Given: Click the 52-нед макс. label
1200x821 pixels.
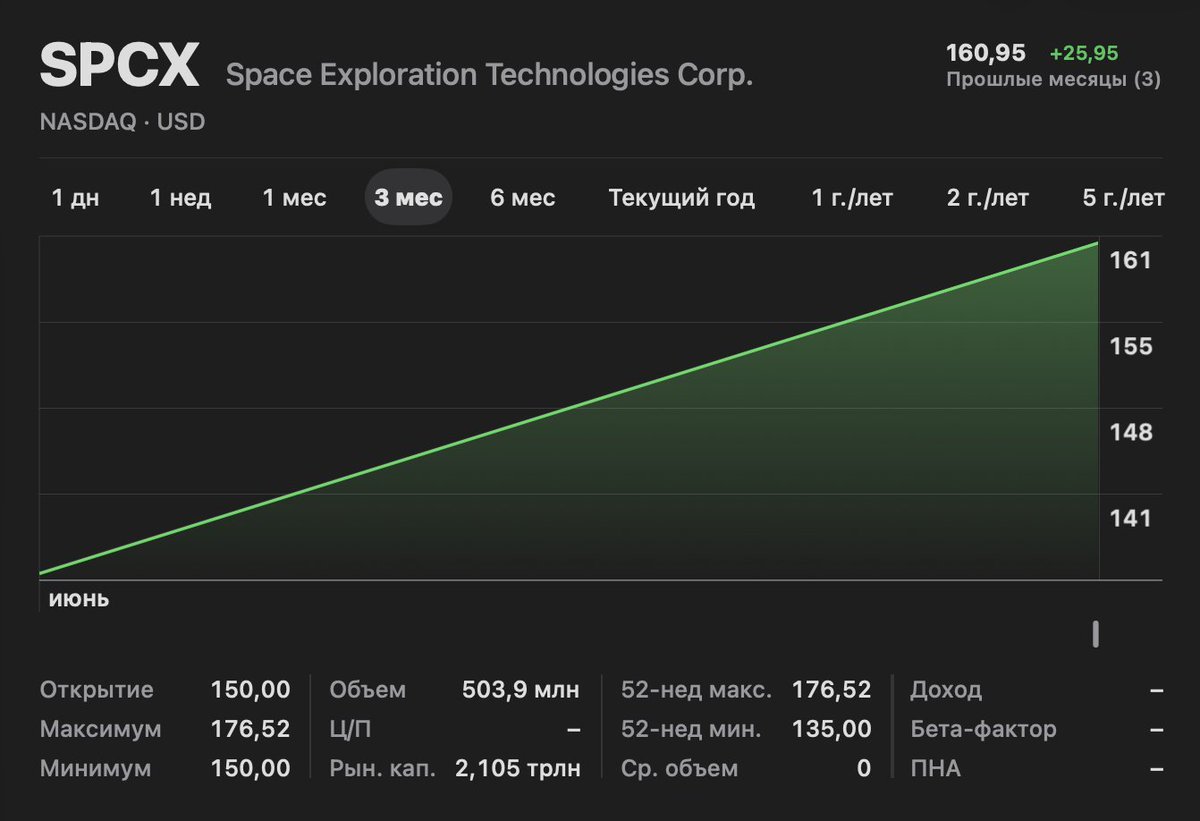Looking at the screenshot, I should click(696, 690).
